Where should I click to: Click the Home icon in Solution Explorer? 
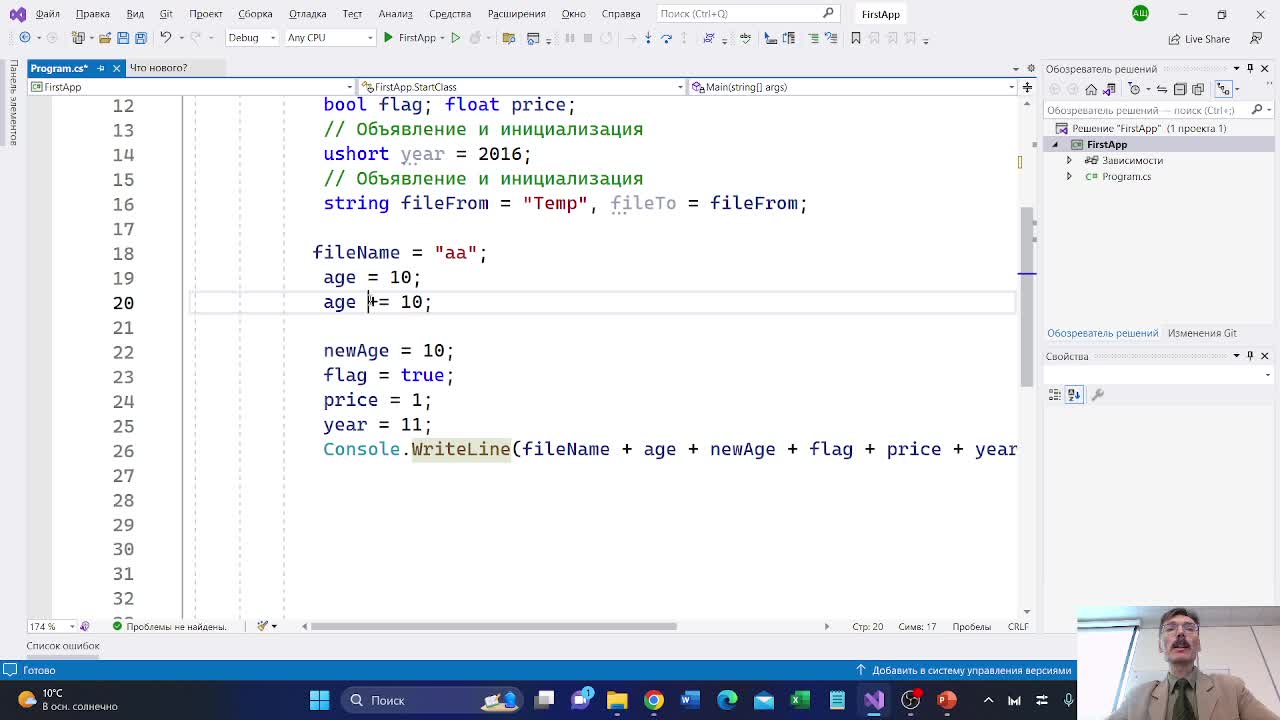pos(1091,89)
